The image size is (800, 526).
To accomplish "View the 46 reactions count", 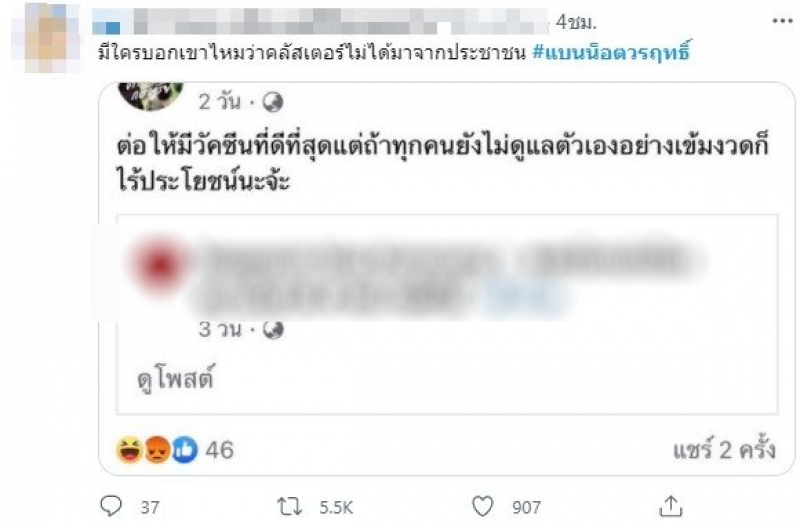I will pyautogui.click(x=219, y=450).
